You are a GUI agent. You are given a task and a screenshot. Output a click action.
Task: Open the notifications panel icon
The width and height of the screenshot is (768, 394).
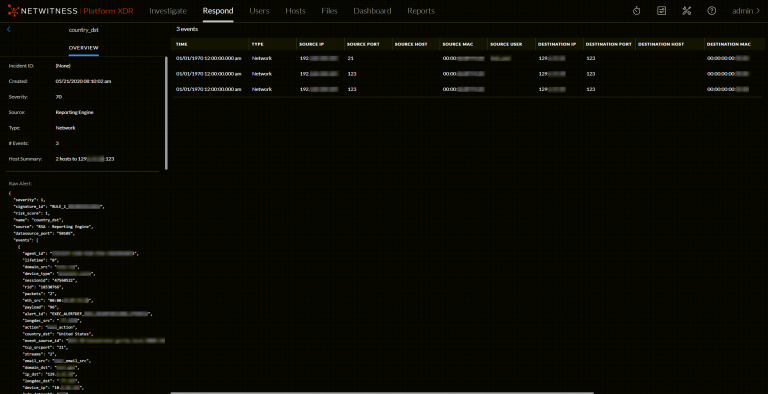point(661,11)
